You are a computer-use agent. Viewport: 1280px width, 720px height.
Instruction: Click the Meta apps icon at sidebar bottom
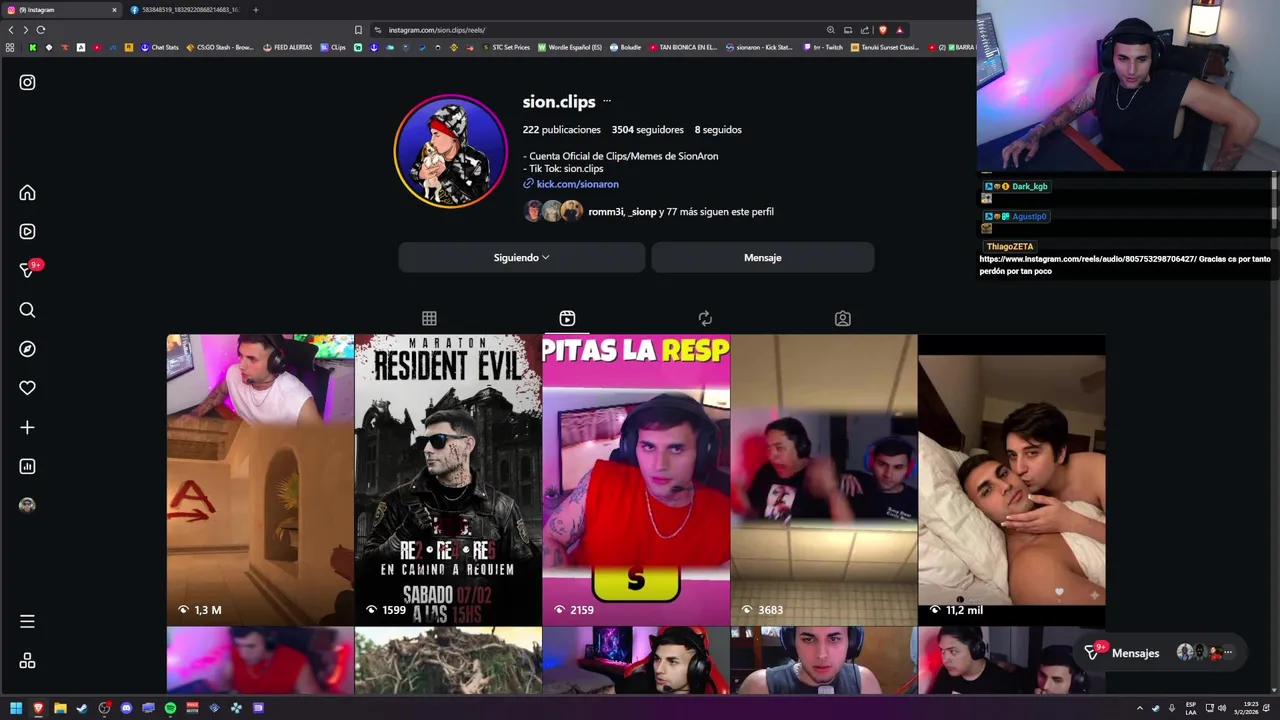point(27,661)
